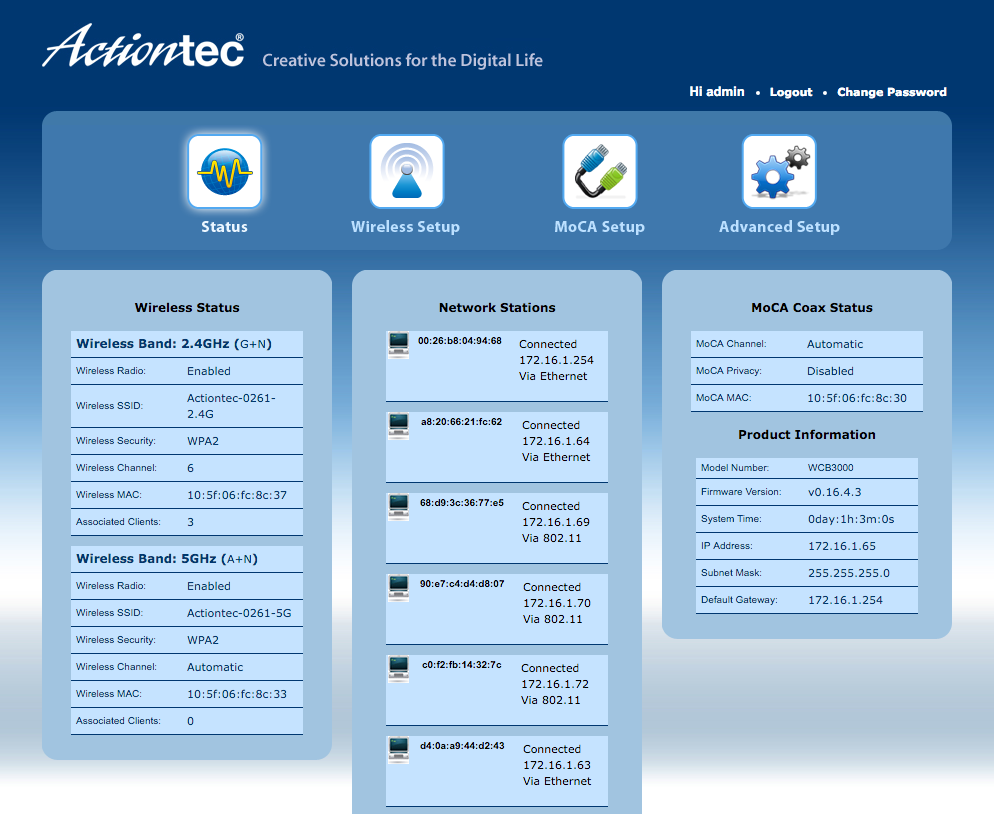Go to the MoCA Setup tab label
This screenshot has width=994, height=814.
(x=599, y=227)
